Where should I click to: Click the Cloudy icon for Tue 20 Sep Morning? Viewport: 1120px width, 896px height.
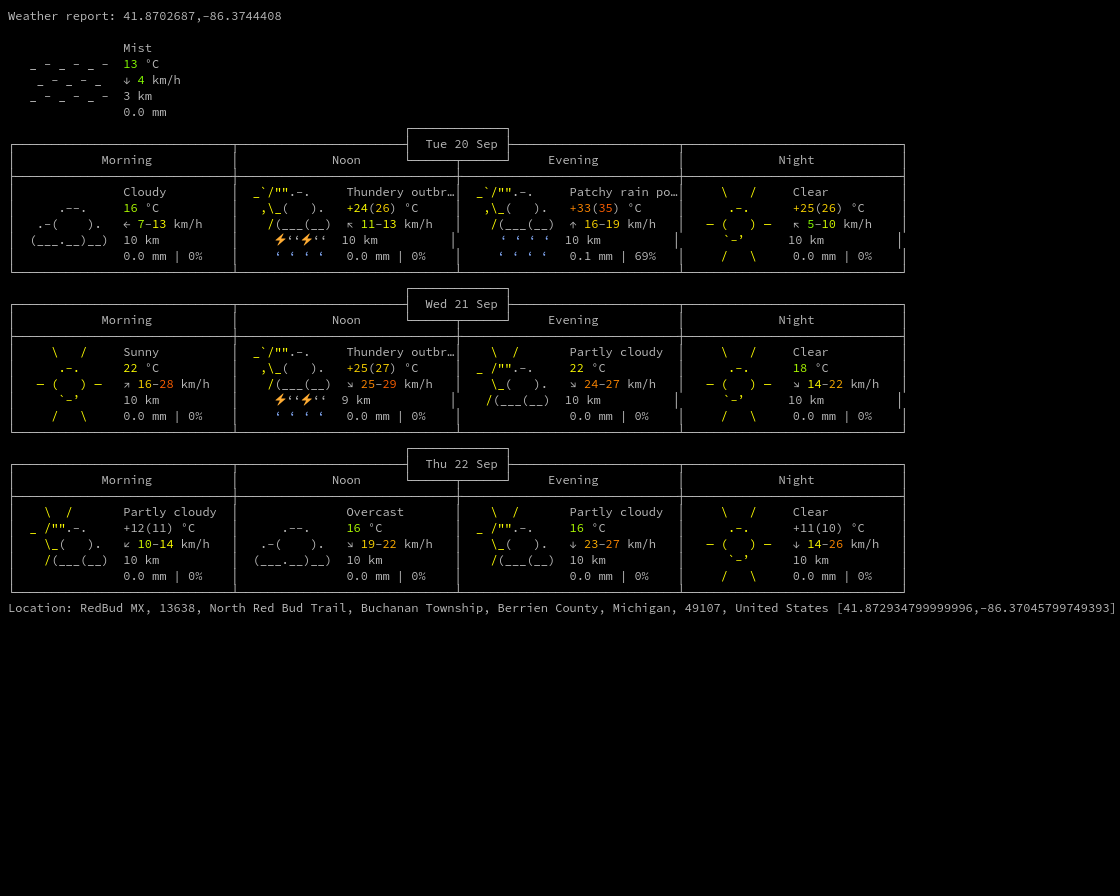(x=69, y=224)
